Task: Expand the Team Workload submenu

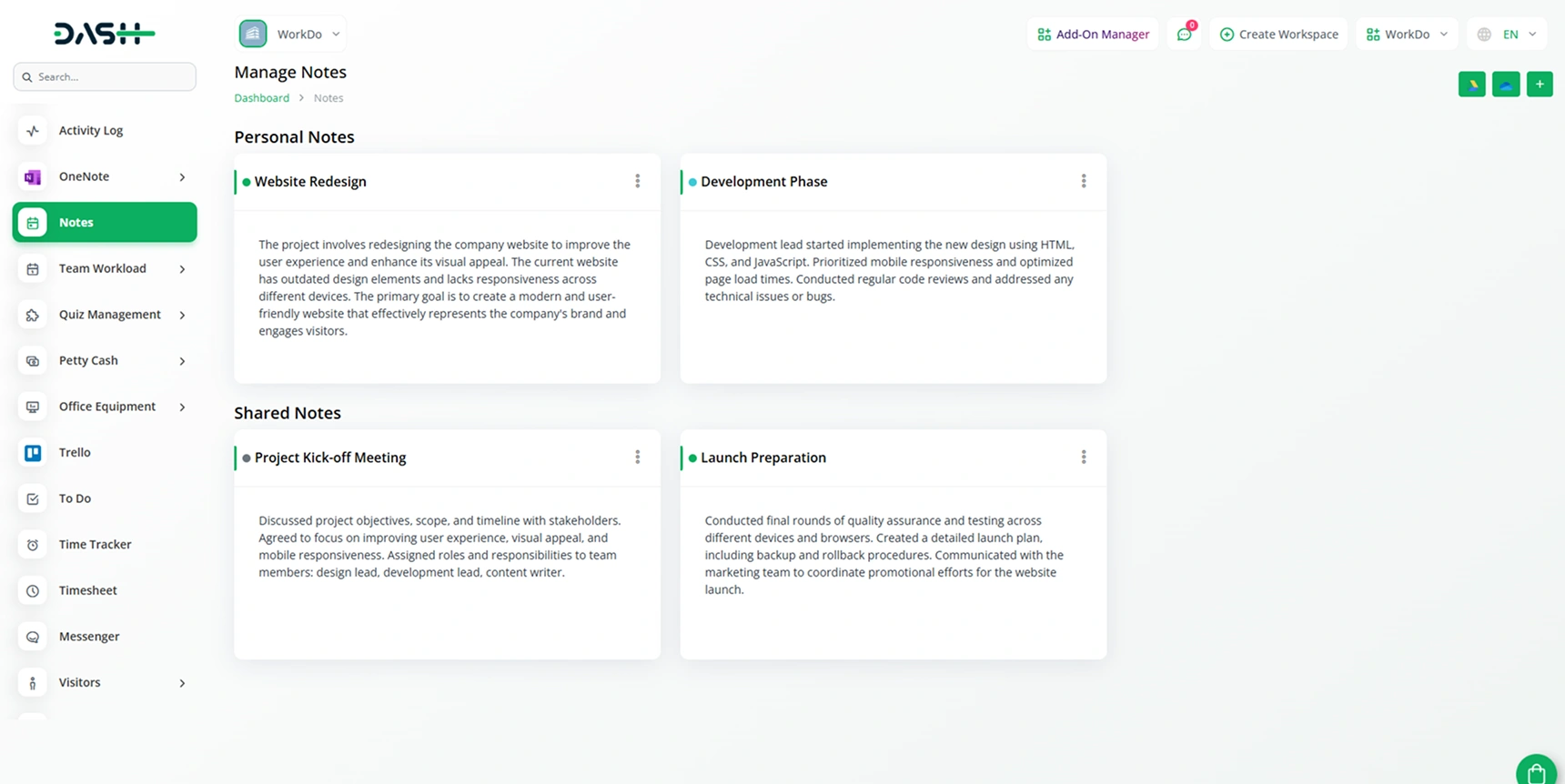Action: 182,269
